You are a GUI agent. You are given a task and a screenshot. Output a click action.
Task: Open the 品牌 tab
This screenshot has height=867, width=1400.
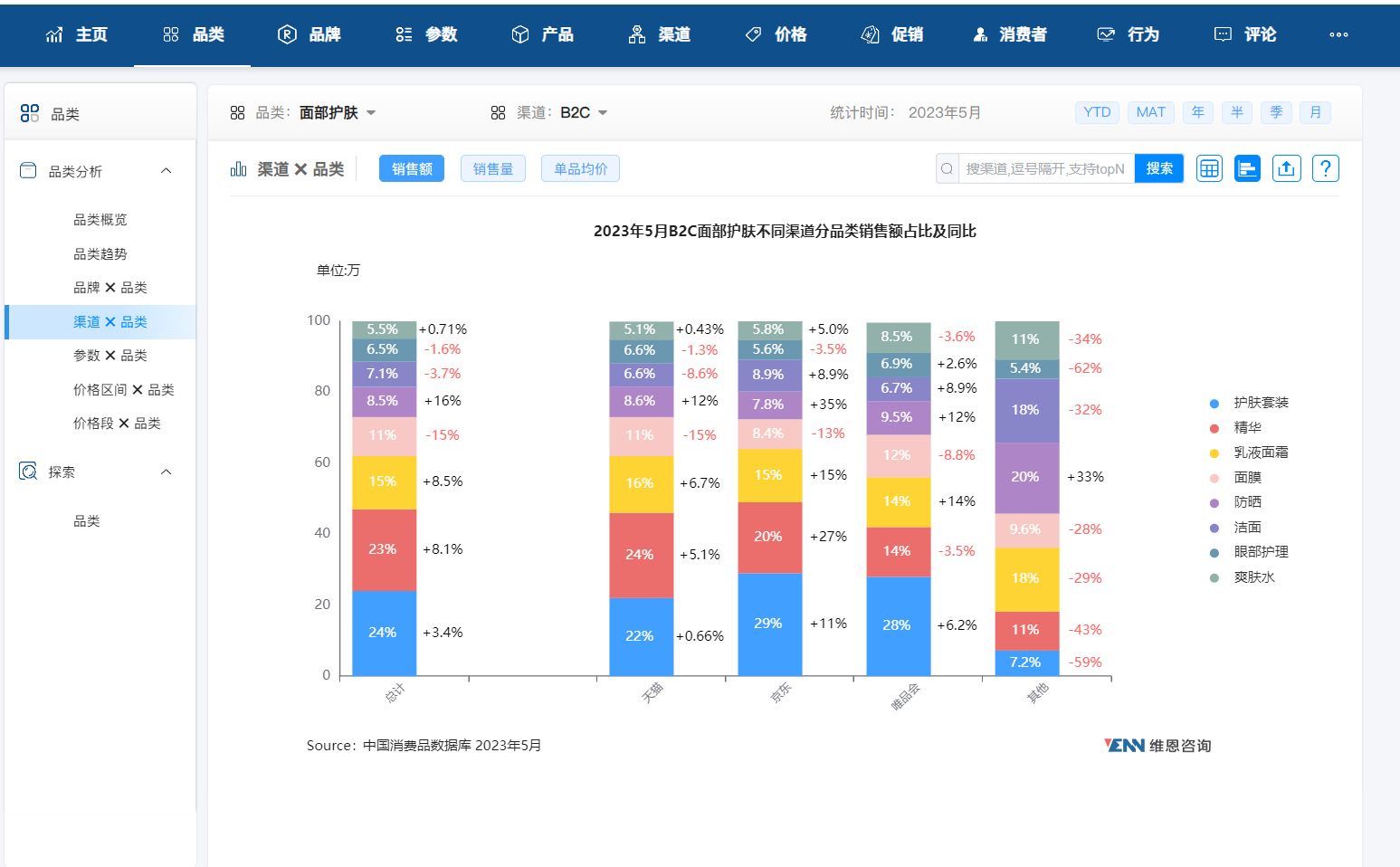tap(309, 34)
